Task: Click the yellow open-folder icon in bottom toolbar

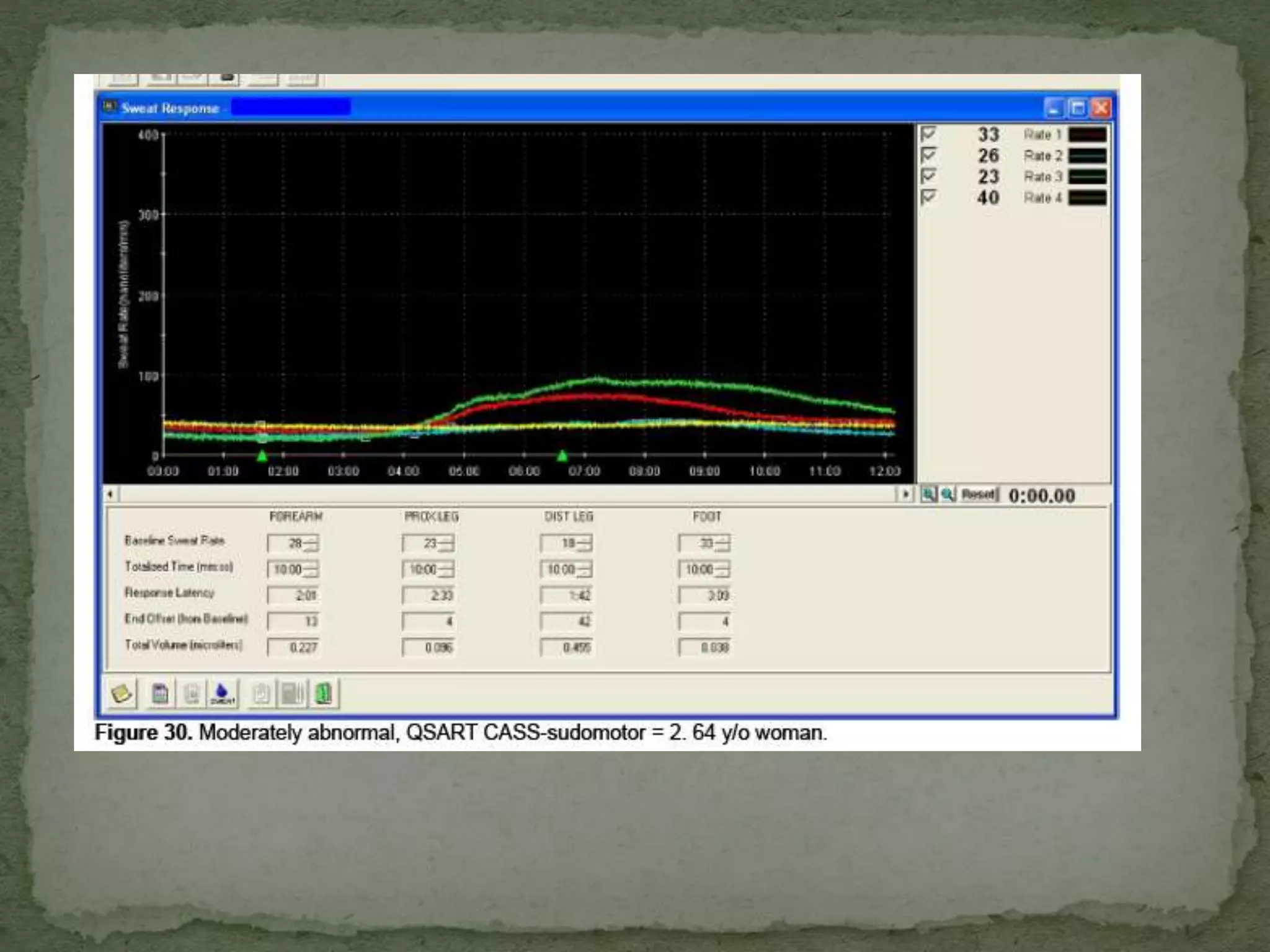Action: click(x=122, y=694)
